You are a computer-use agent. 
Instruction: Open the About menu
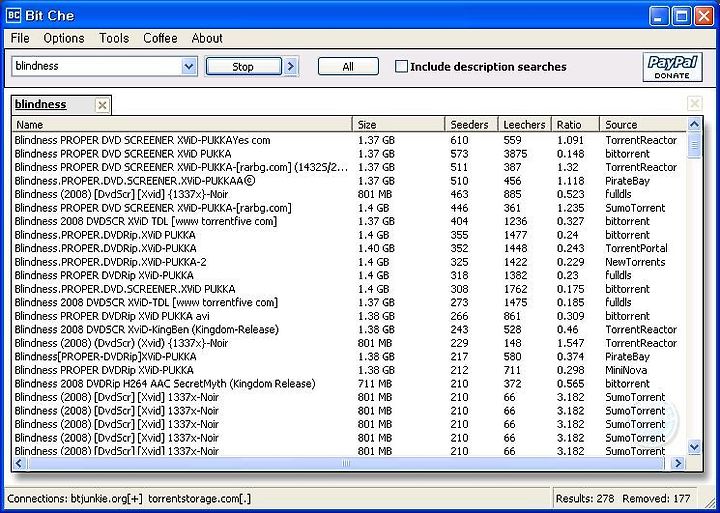coord(207,38)
